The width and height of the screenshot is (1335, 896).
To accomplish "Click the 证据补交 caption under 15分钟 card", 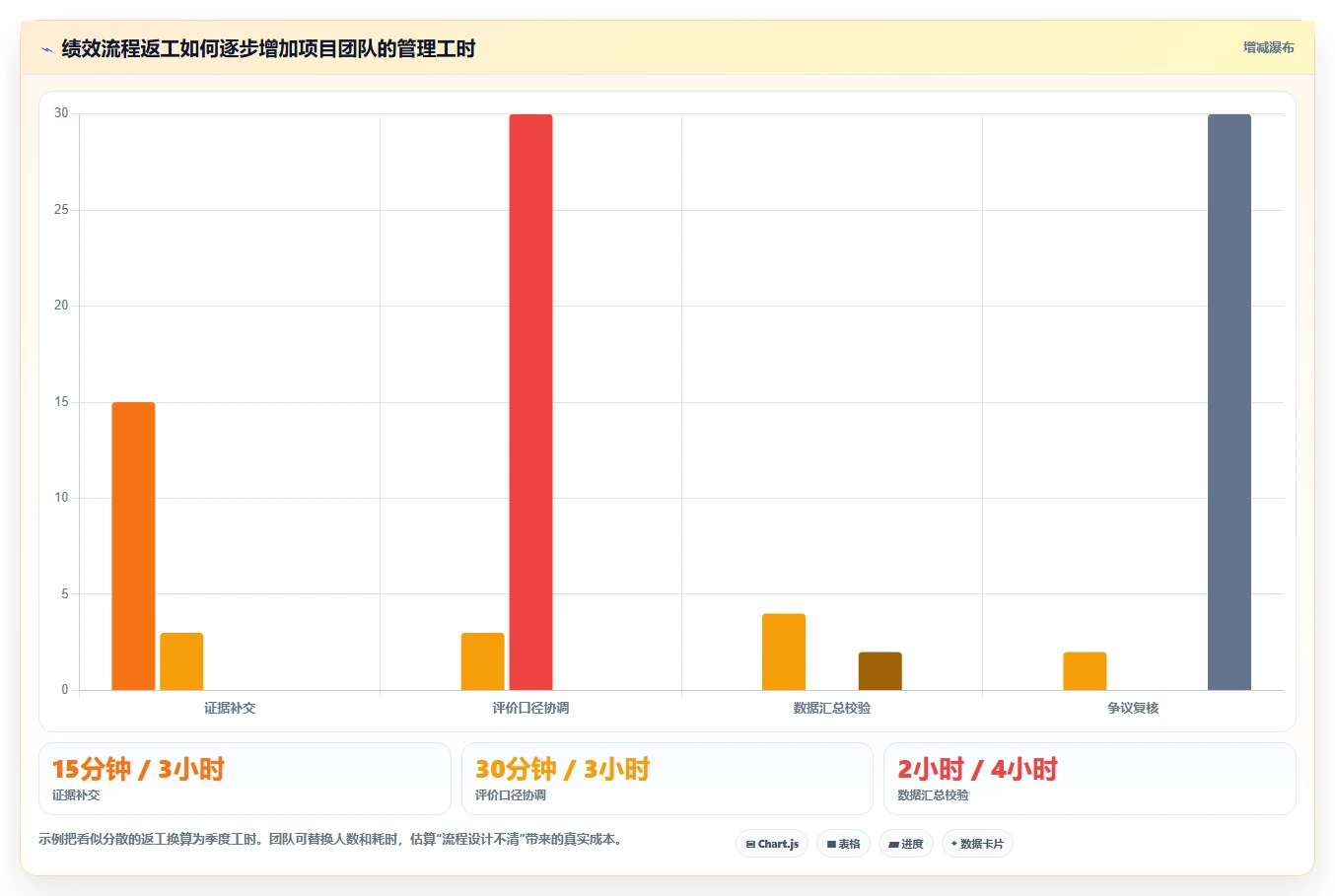I will (76, 795).
